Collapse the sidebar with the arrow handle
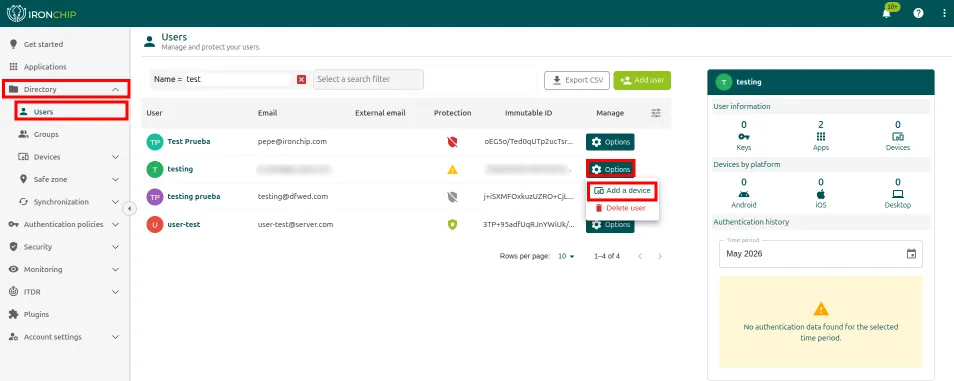954x381 pixels. [130, 209]
